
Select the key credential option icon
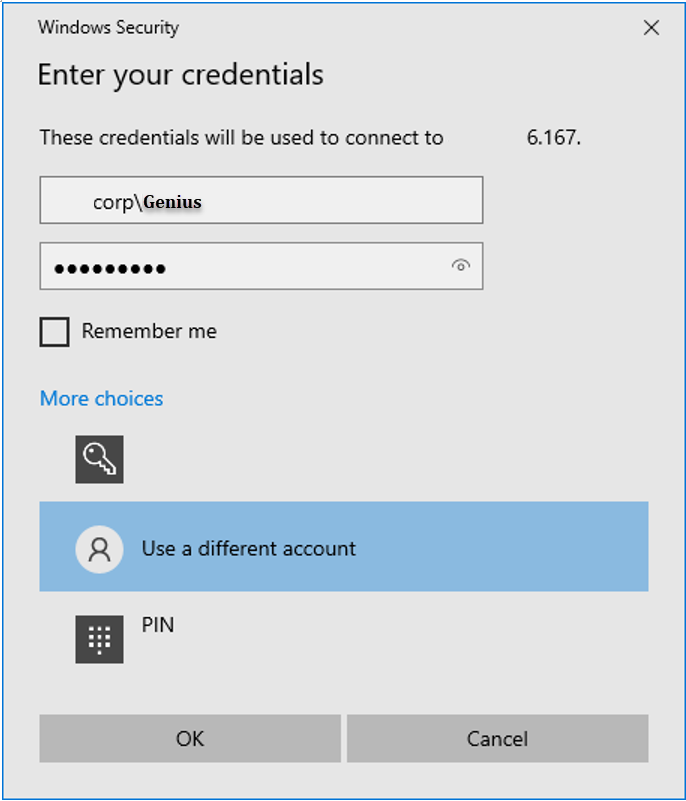pos(99,459)
